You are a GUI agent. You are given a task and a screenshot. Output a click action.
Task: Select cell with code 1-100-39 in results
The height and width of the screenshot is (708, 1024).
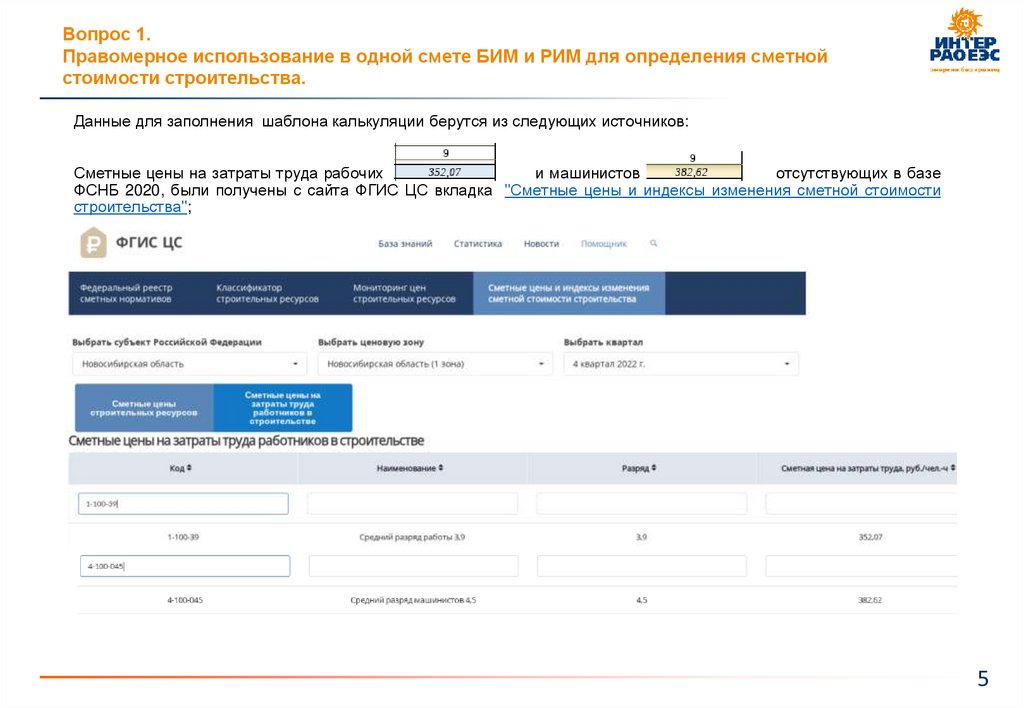pyautogui.click(x=184, y=537)
